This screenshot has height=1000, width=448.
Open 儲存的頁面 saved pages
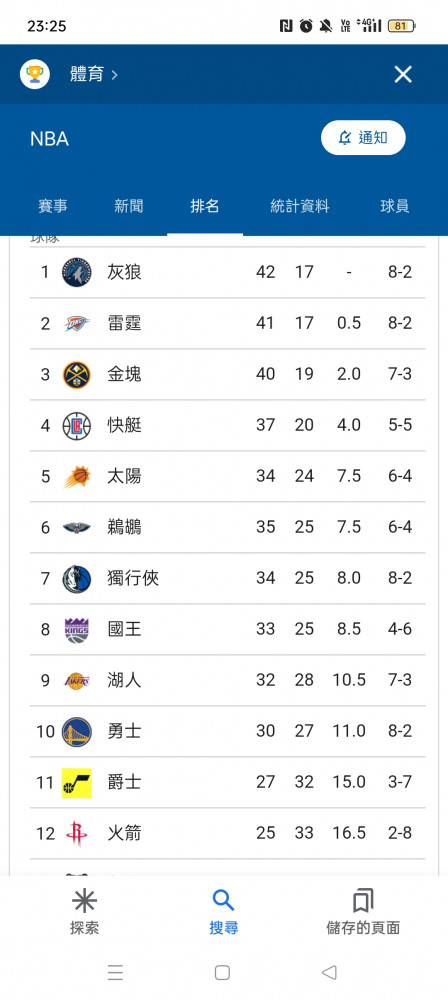363,912
